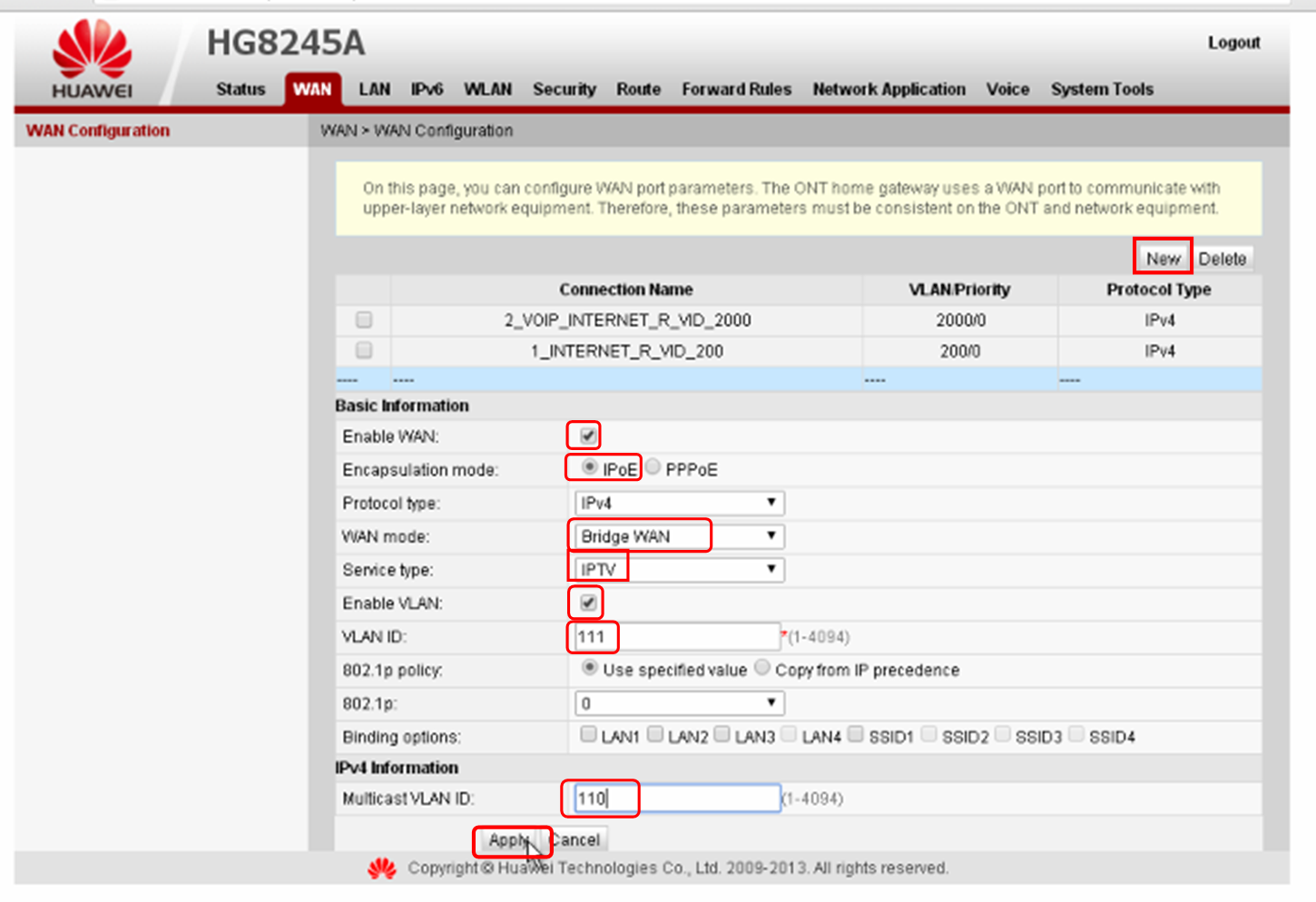The width and height of the screenshot is (1316, 902).
Task: Open the WAN mode dropdown
Action: tap(679, 536)
